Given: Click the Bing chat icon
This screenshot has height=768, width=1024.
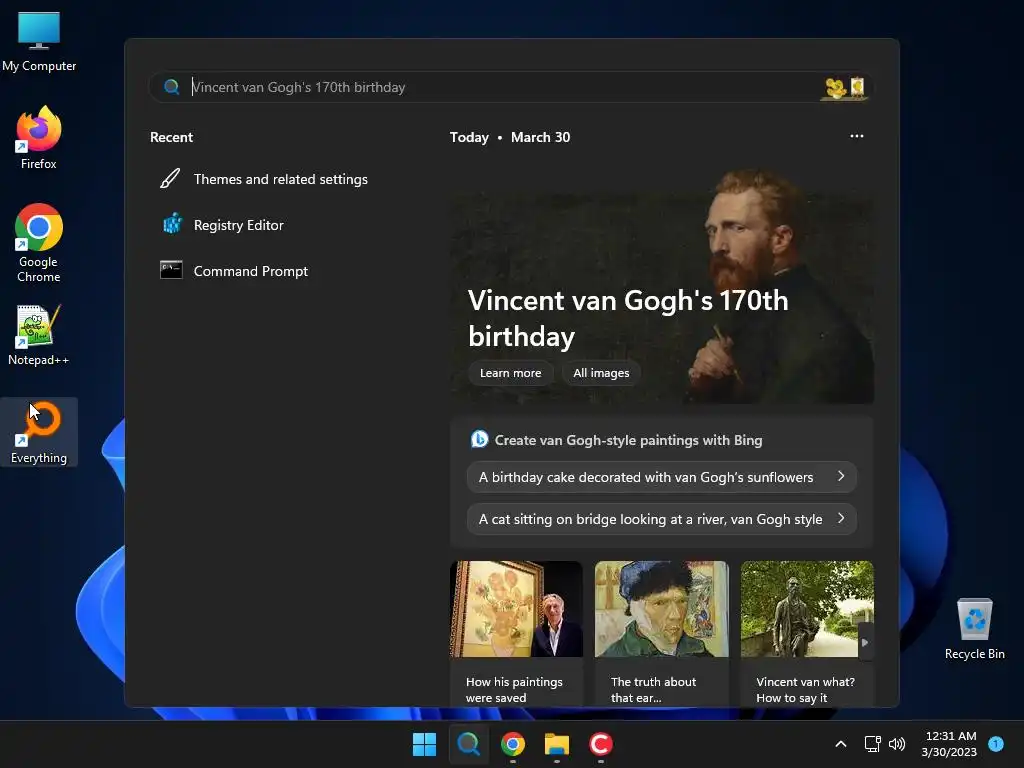Looking at the screenshot, I should [x=479, y=440].
